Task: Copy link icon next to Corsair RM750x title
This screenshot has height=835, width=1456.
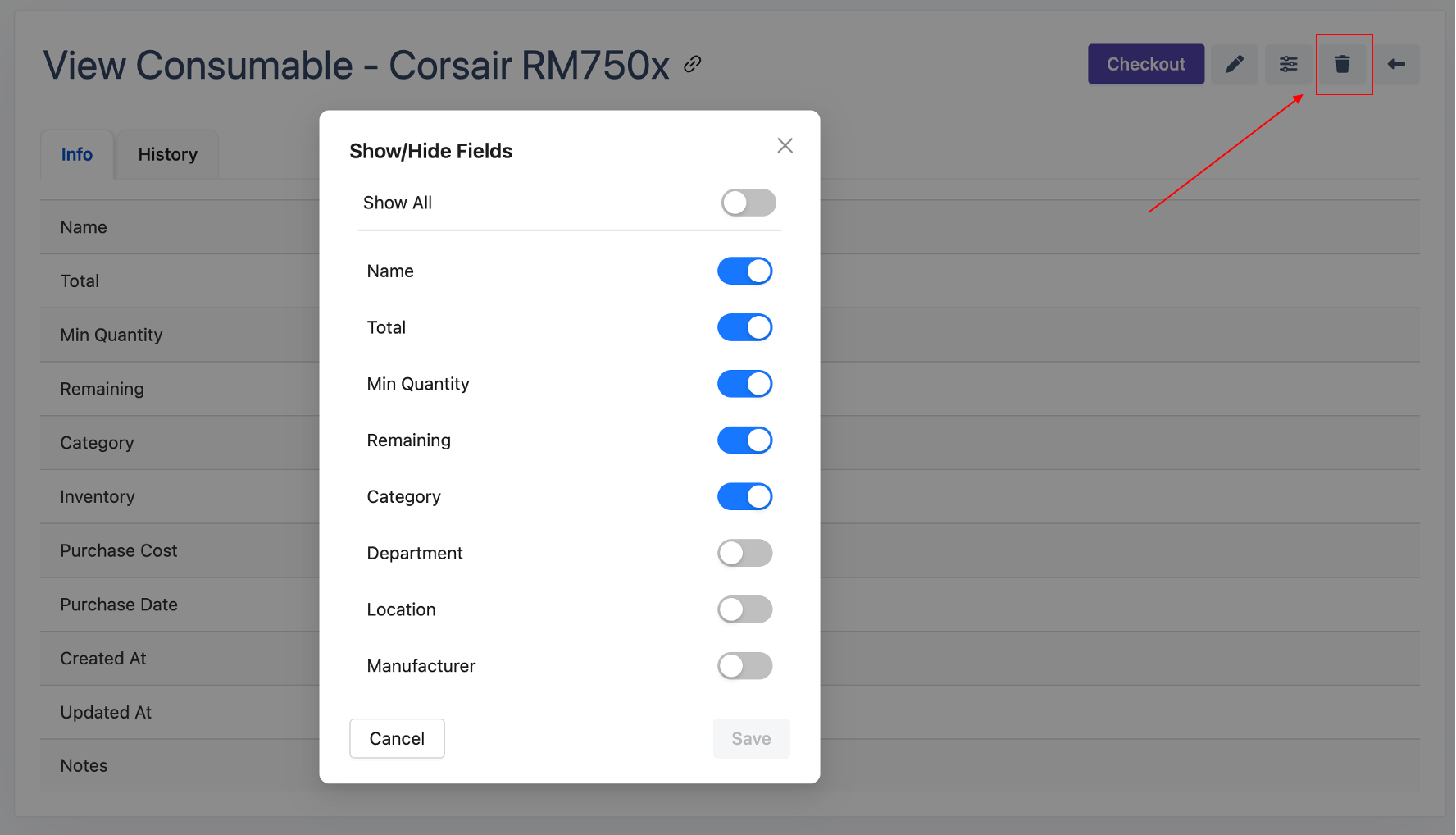Action: (x=693, y=64)
